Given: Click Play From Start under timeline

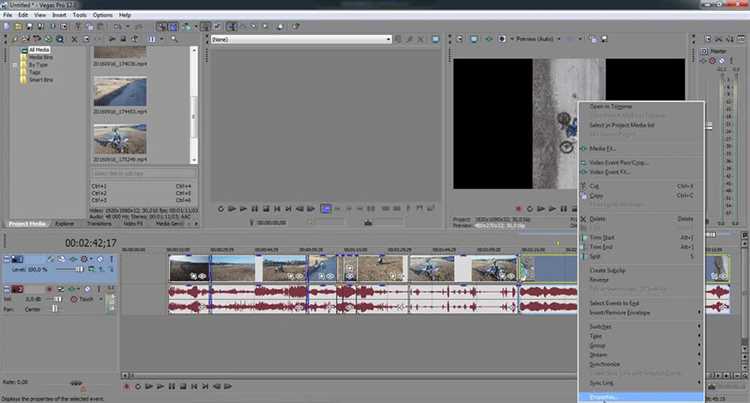Looking at the screenshot, I should pos(149,386).
